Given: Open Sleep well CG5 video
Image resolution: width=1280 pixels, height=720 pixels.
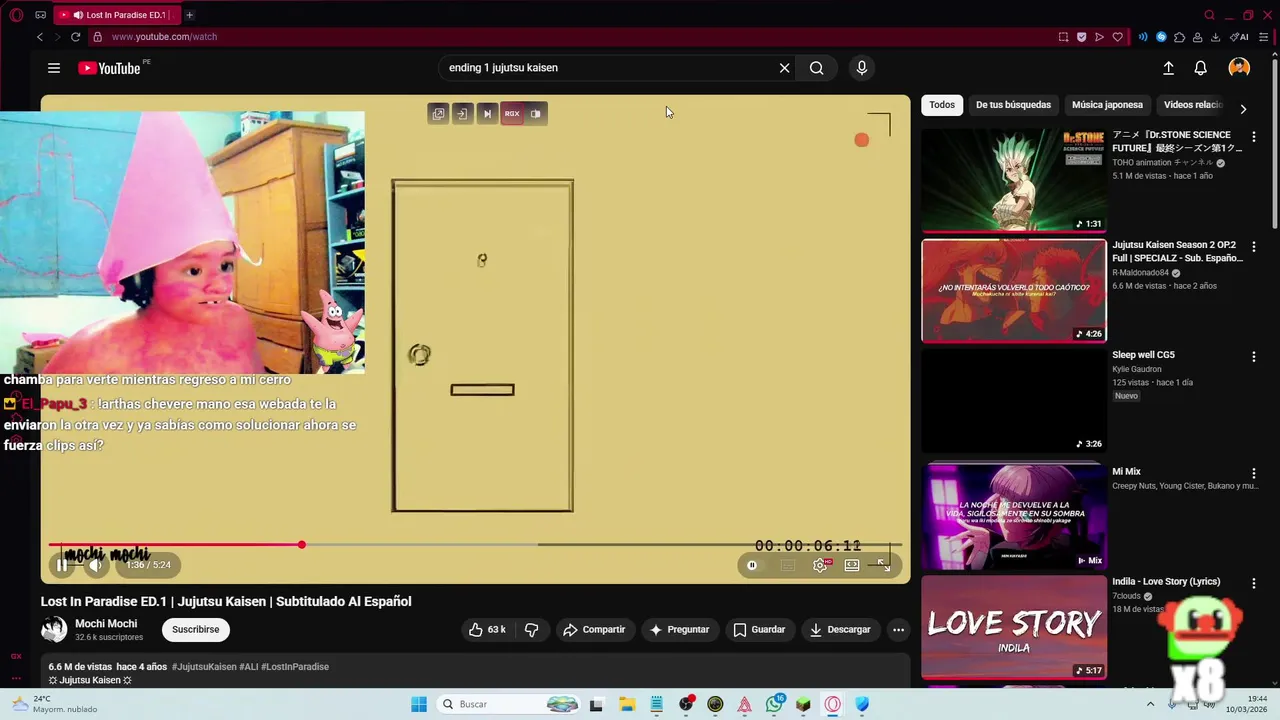Looking at the screenshot, I should click(1014, 400).
